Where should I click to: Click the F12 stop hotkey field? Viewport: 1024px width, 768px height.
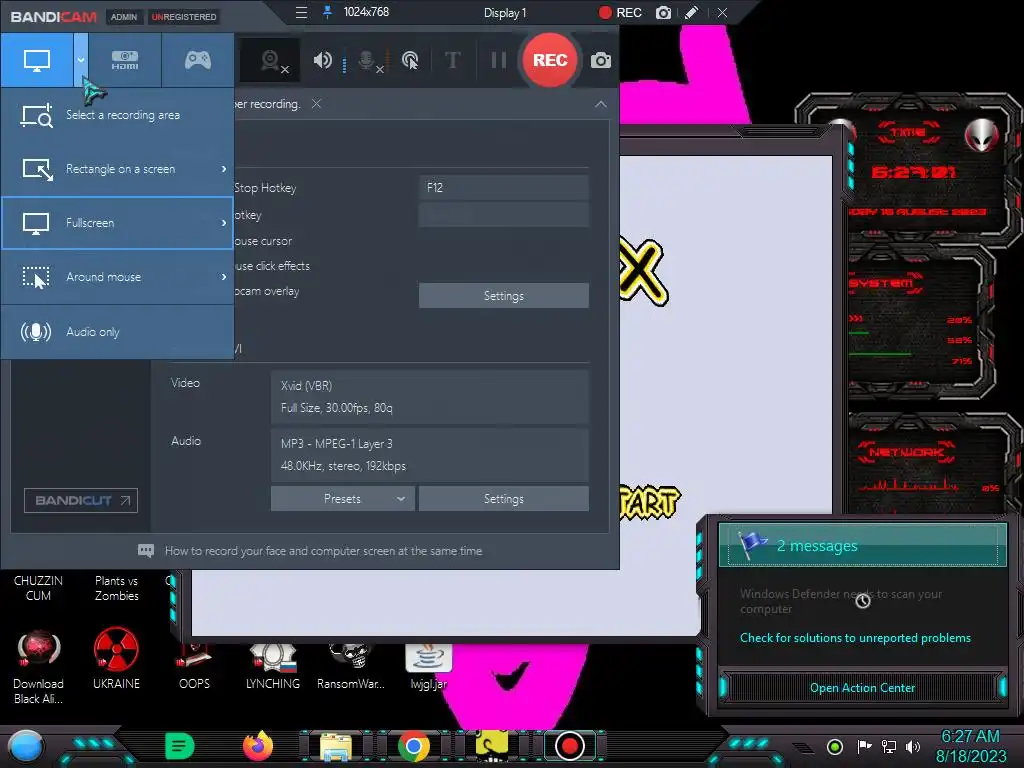[504, 188]
